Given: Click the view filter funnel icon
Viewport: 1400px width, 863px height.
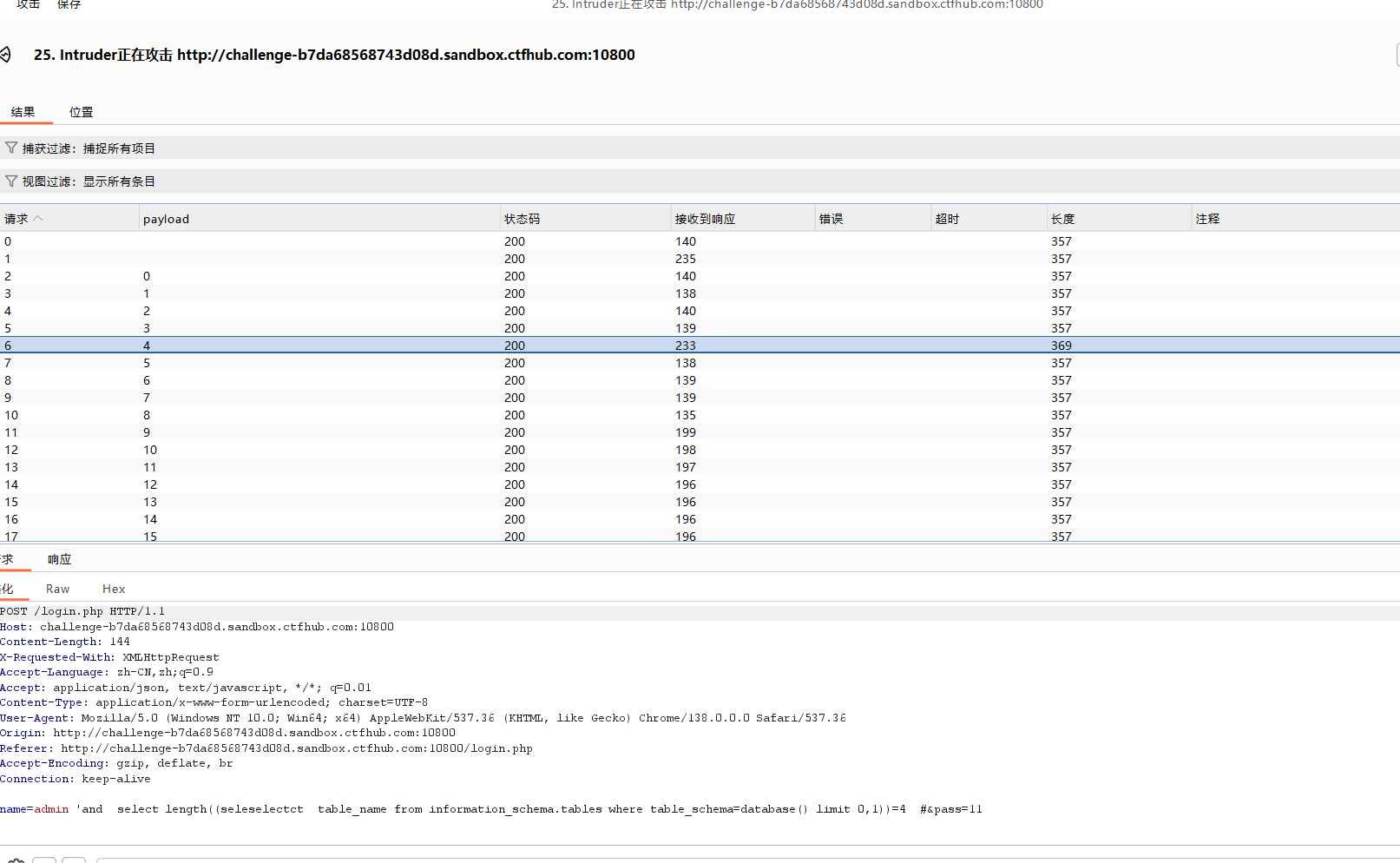Looking at the screenshot, I should tap(11, 181).
